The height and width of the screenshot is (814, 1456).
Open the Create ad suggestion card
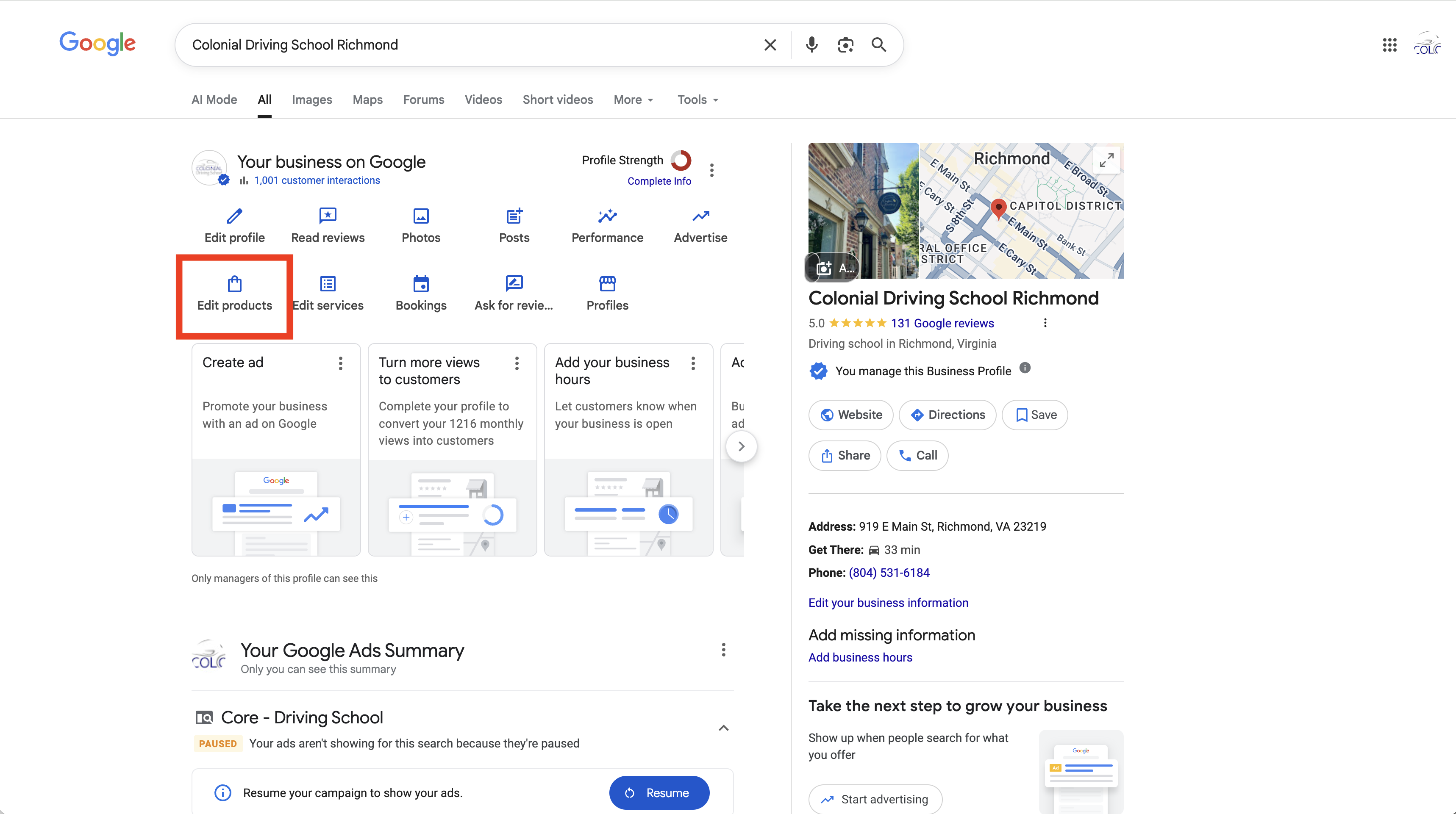276,450
